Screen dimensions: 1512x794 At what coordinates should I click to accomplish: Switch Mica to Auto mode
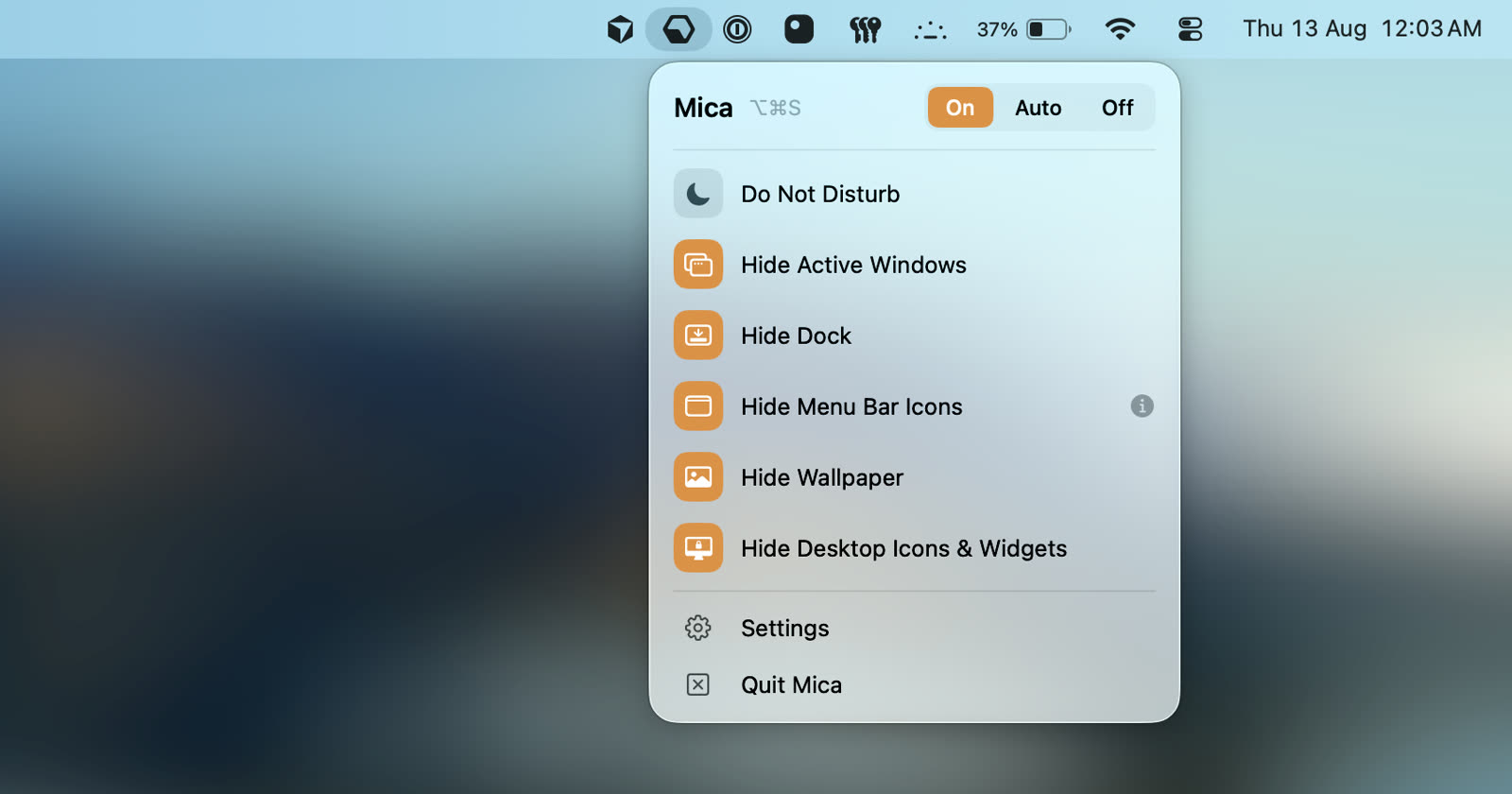tap(1038, 108)
